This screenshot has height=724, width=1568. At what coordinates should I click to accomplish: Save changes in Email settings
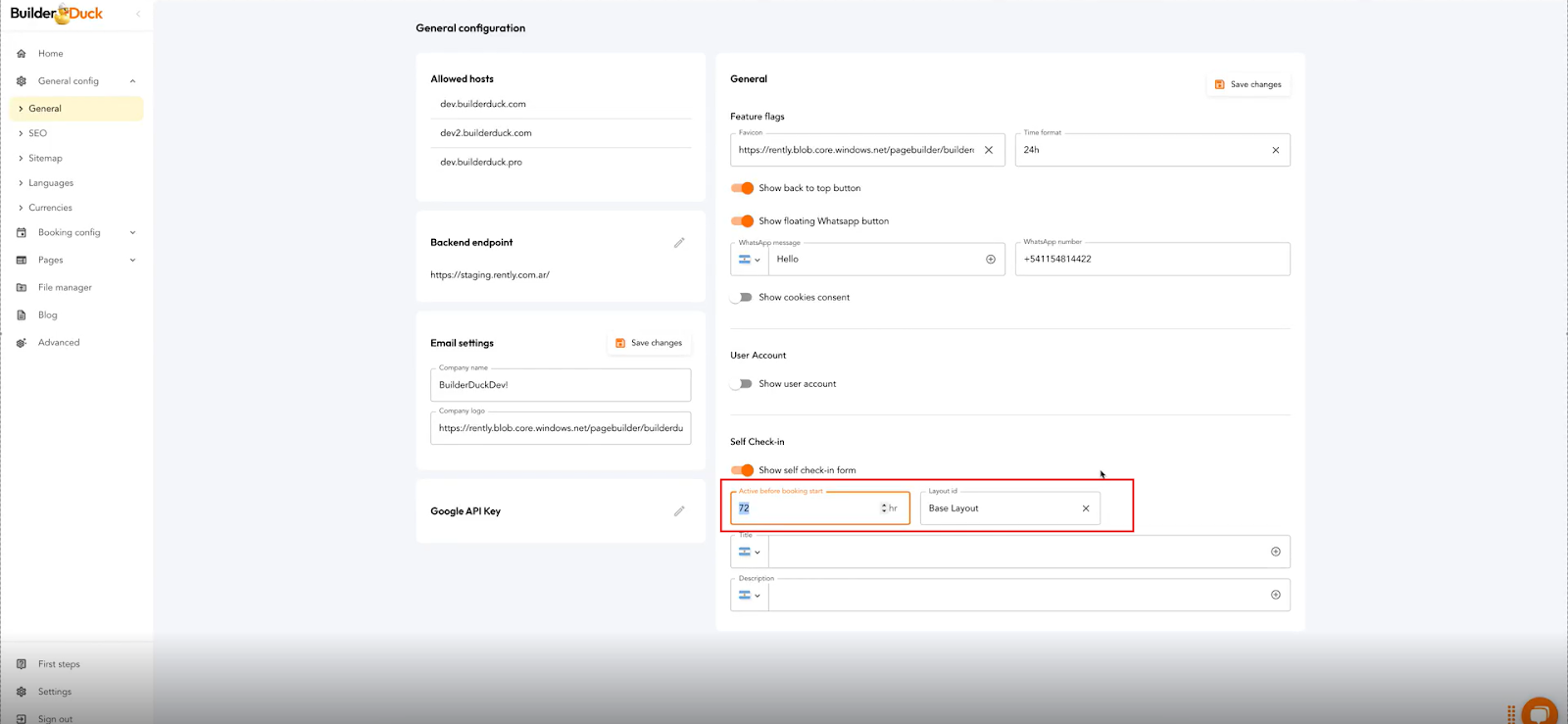(x=649, y=343)
